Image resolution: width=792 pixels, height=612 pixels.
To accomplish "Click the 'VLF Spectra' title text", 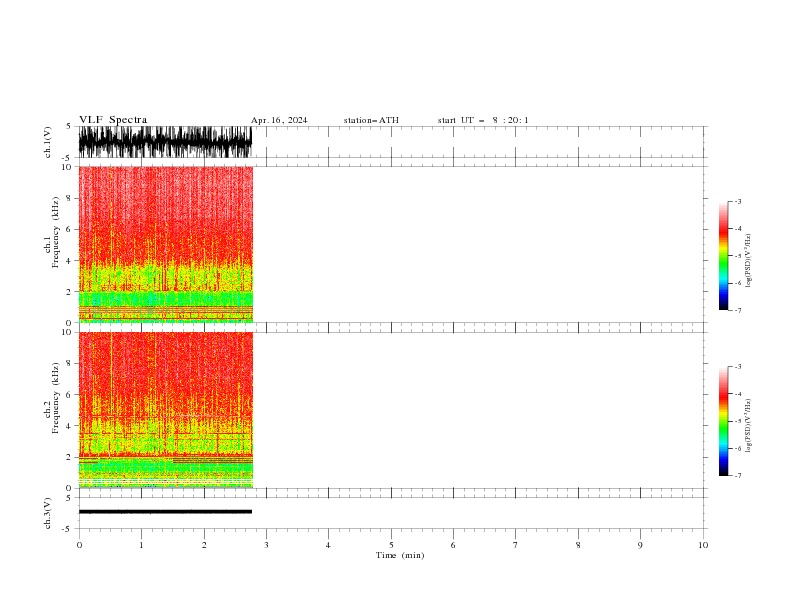I will (113, 120).
